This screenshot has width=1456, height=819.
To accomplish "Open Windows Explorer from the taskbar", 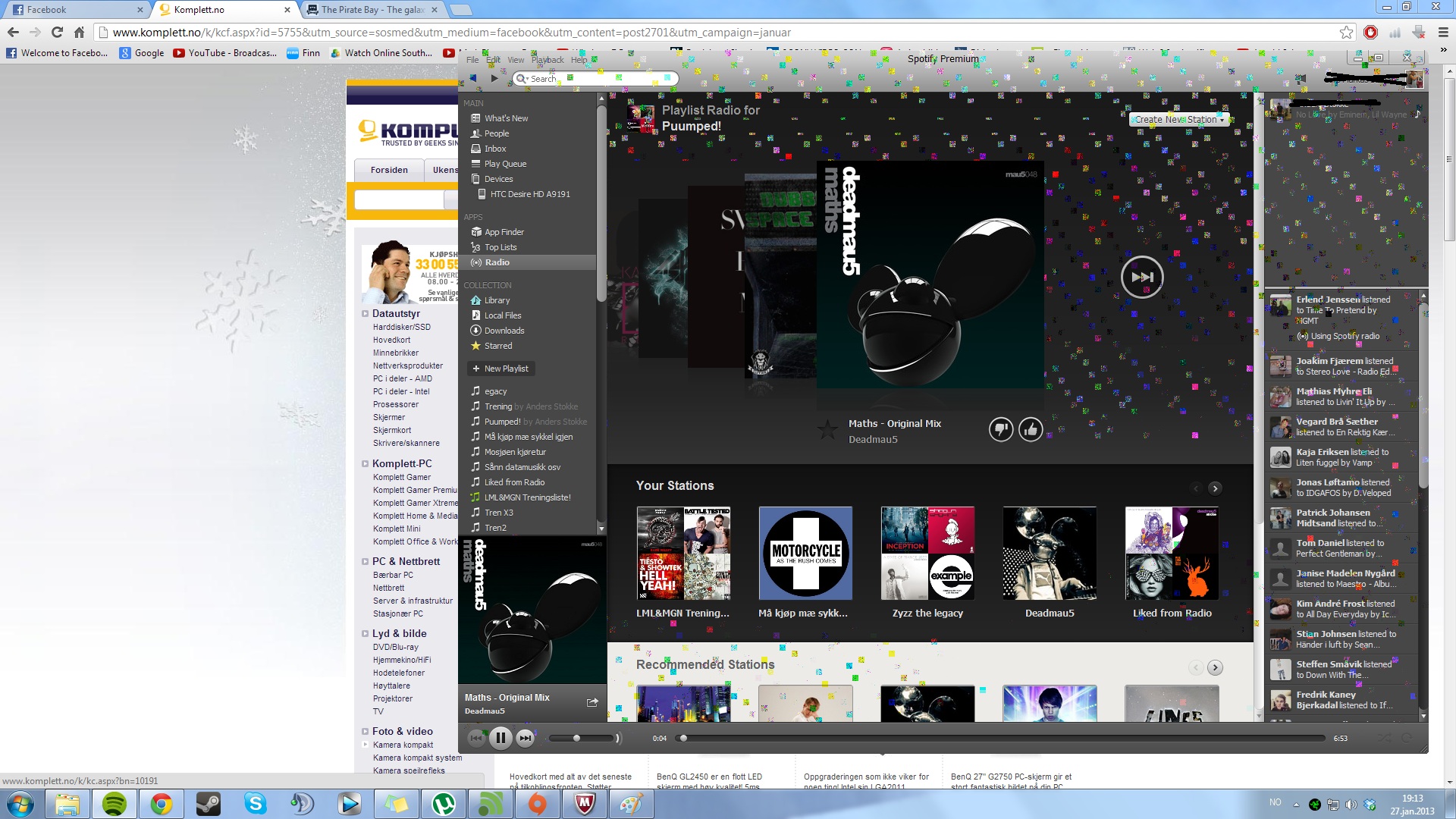I will (x=67, y=804).
